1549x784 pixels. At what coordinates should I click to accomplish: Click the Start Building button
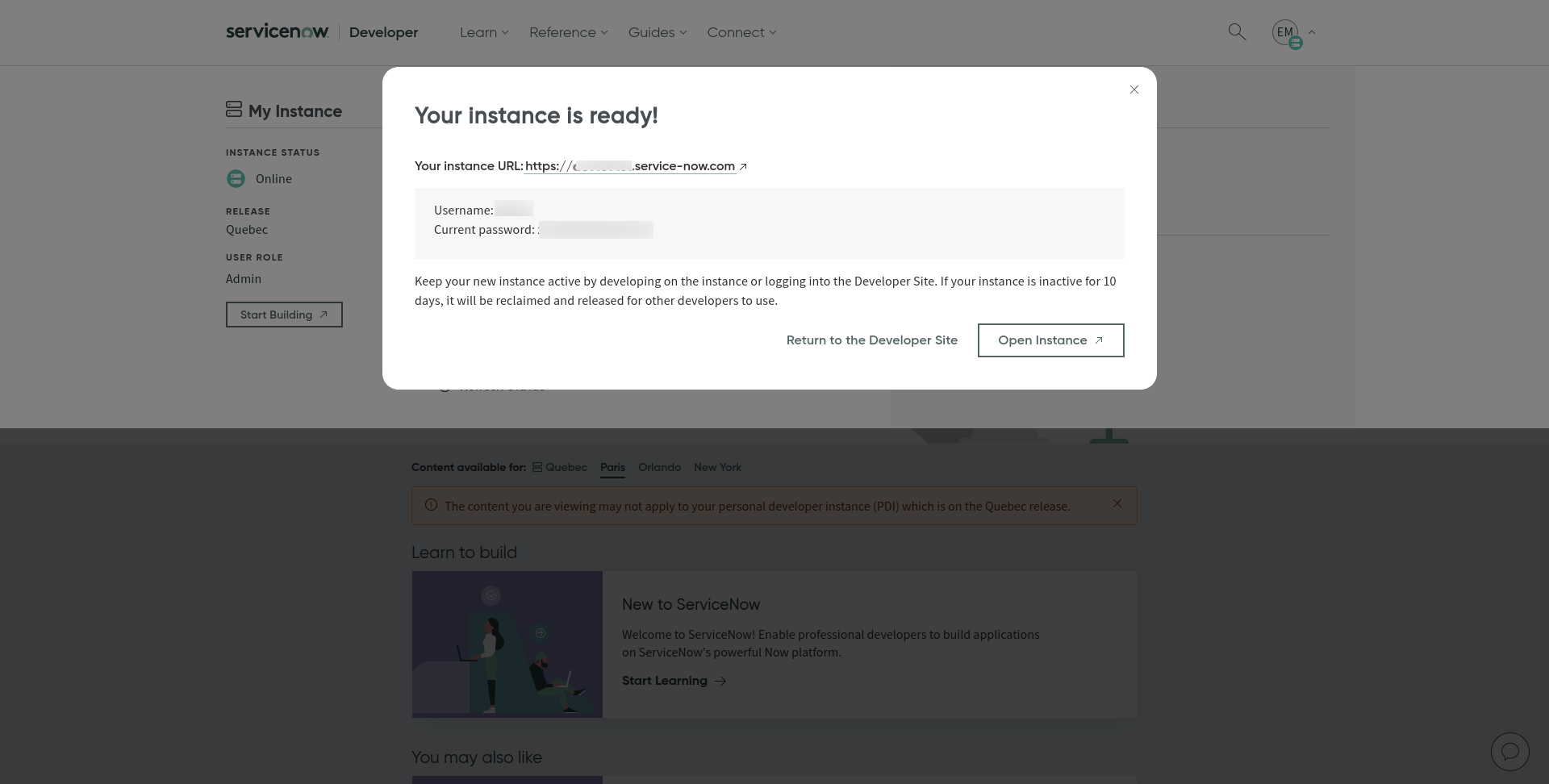(x=284, y=315)
